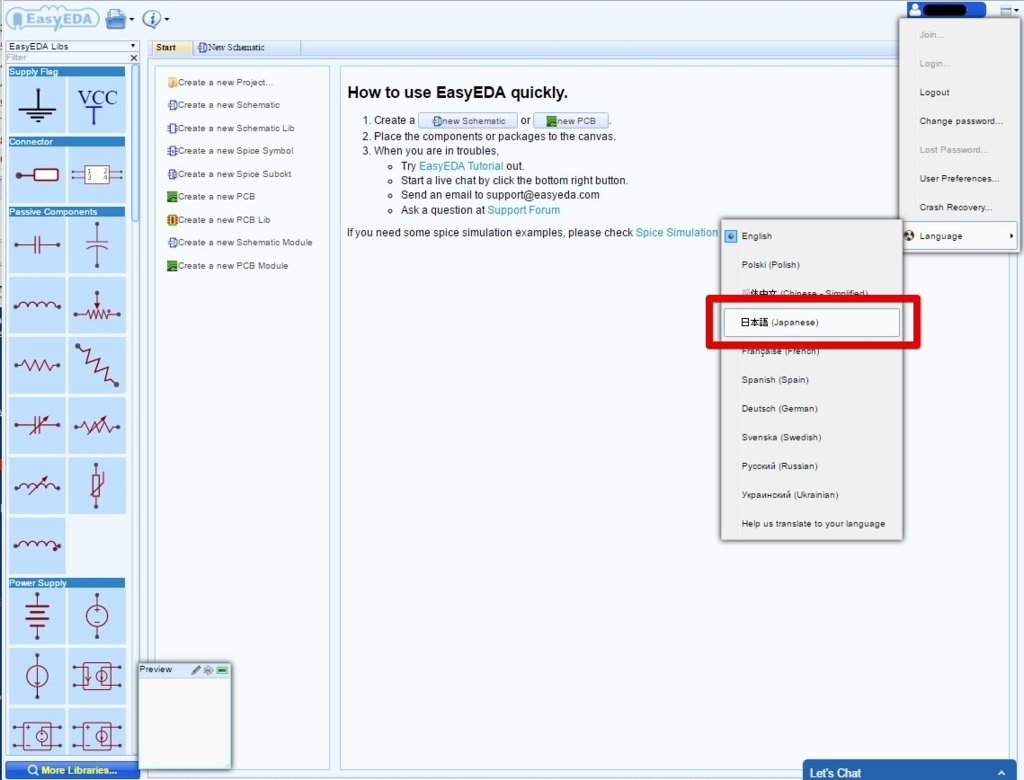Click Help us translate to your language

point(812,523)
